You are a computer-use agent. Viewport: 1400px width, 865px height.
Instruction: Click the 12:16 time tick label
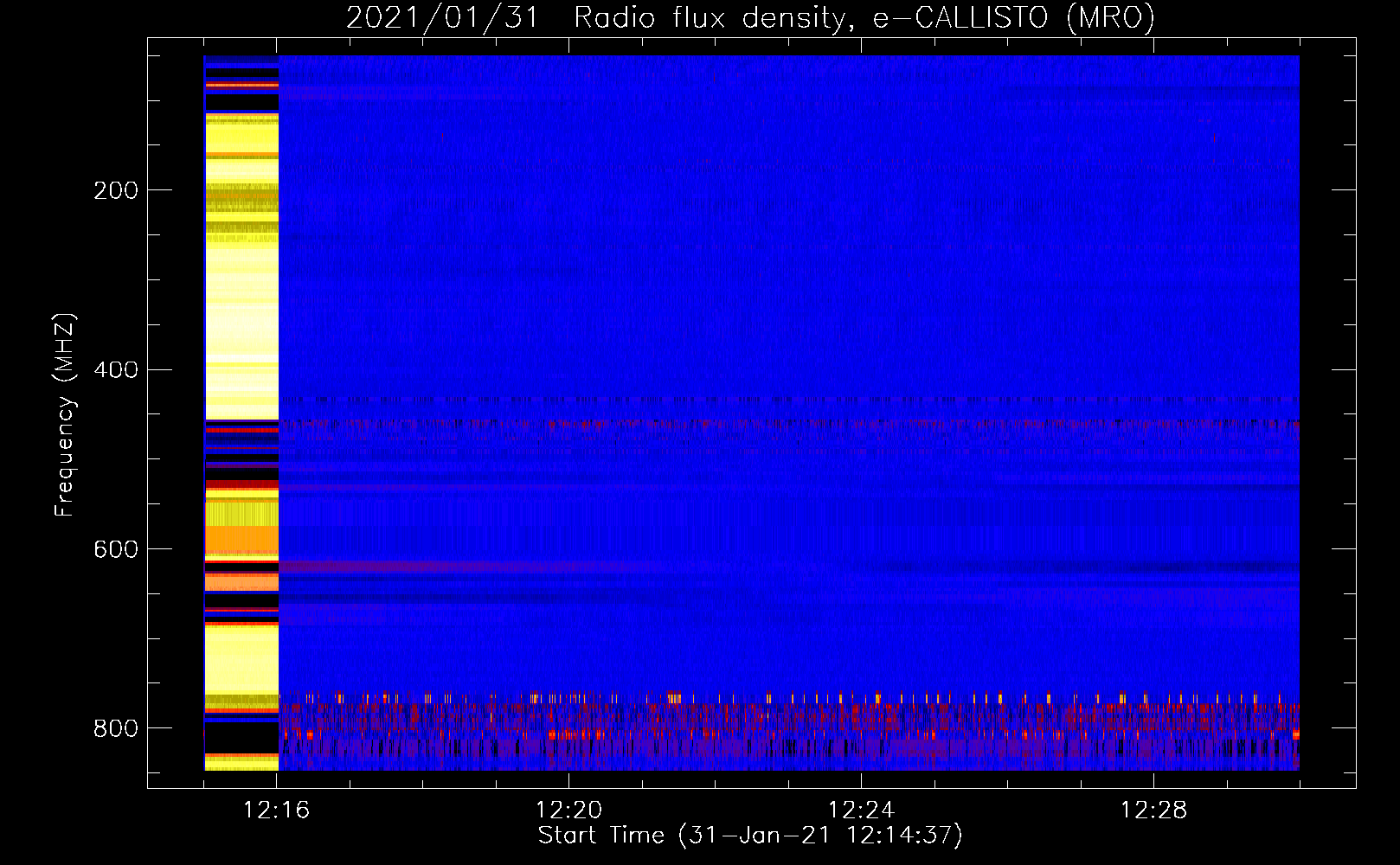coord(277,811)
